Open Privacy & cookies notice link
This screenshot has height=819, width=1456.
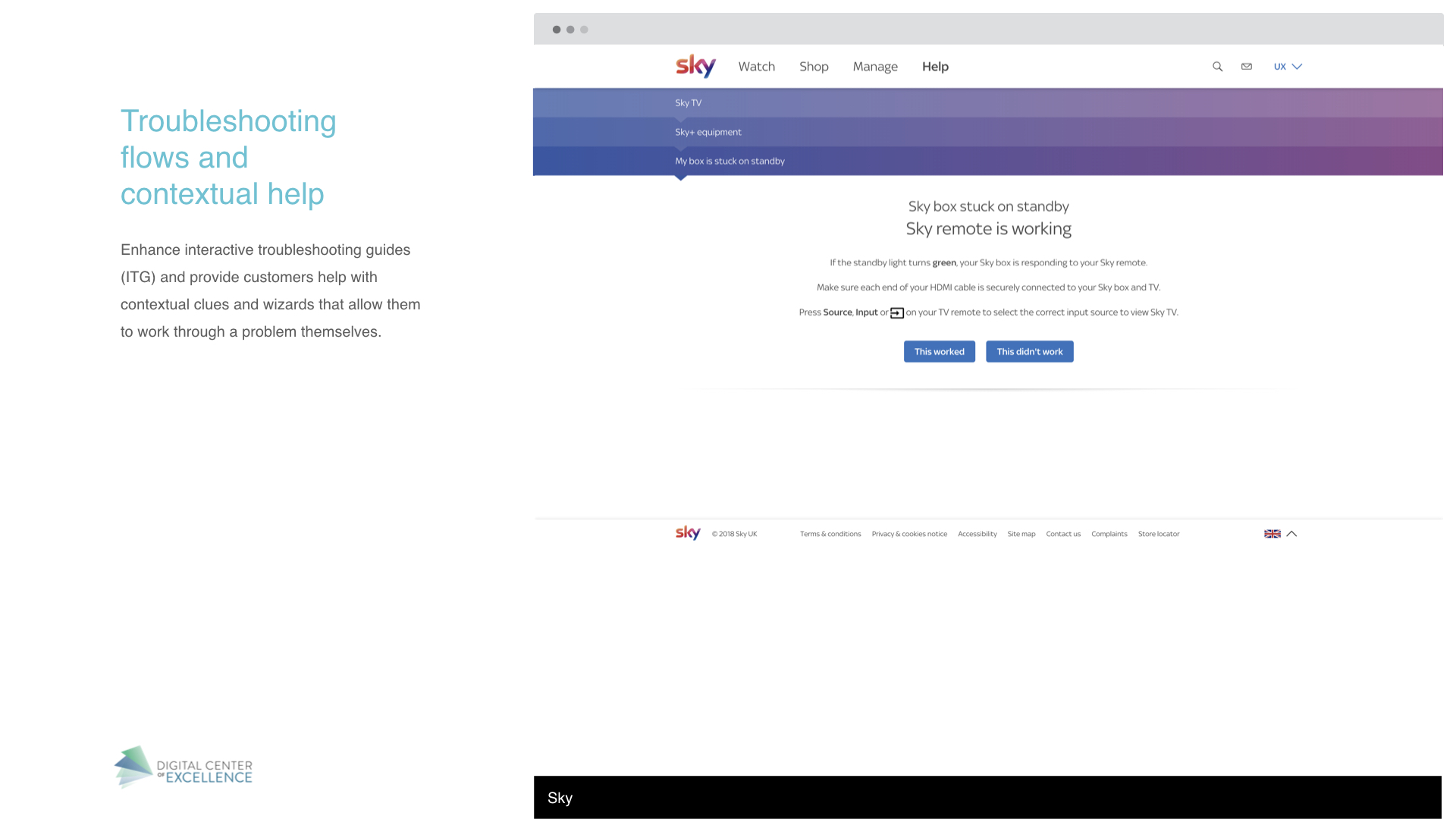[x=909, y=534]
